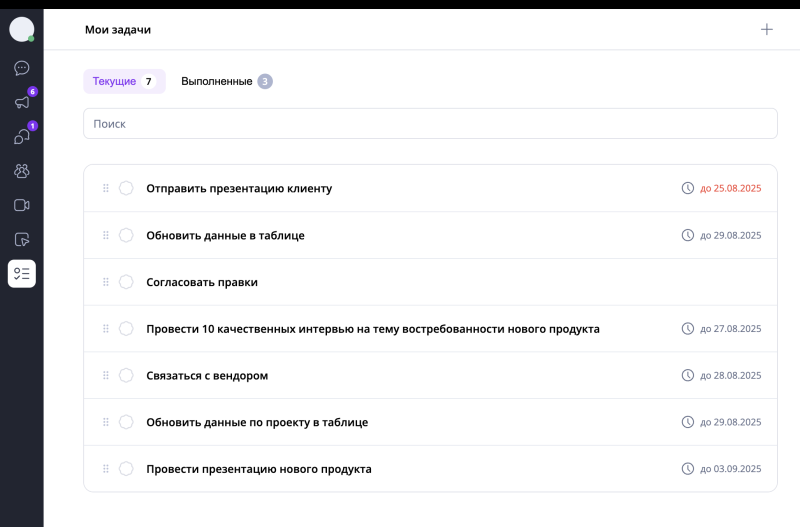The height and width of the screenshot is (527, 800).
Task: Grab drag handle of 'Отправить презентацию клиенту'
Action: pyautogui.click(x=106, y=188)
